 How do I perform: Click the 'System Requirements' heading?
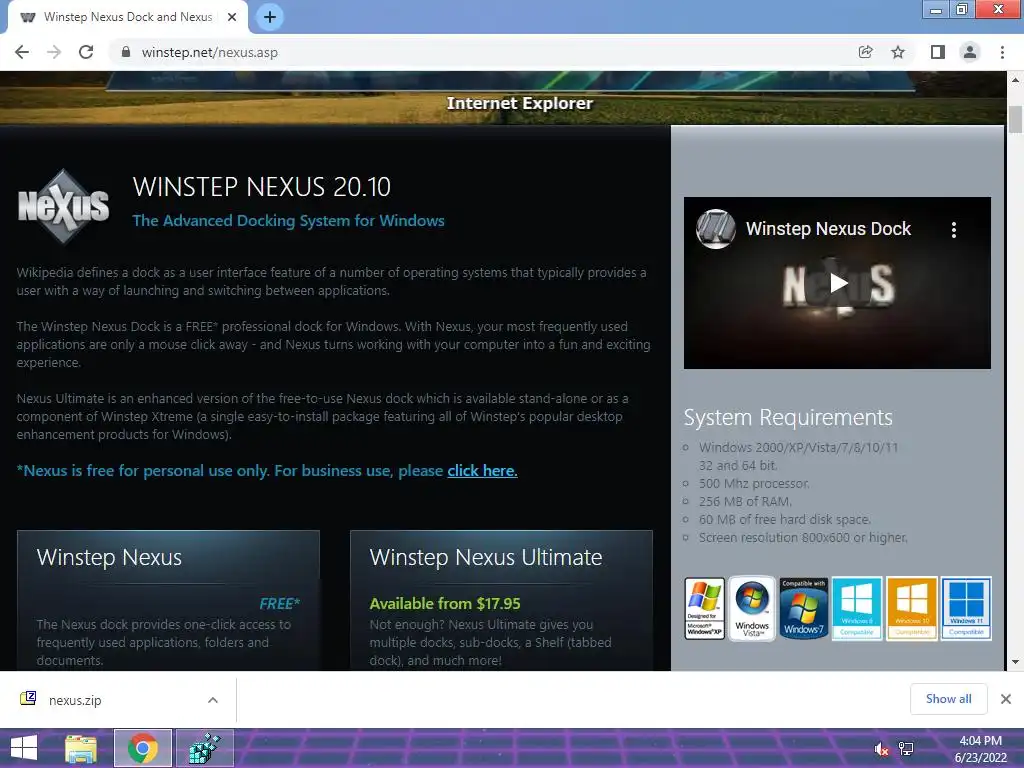(x=788, y=417)
